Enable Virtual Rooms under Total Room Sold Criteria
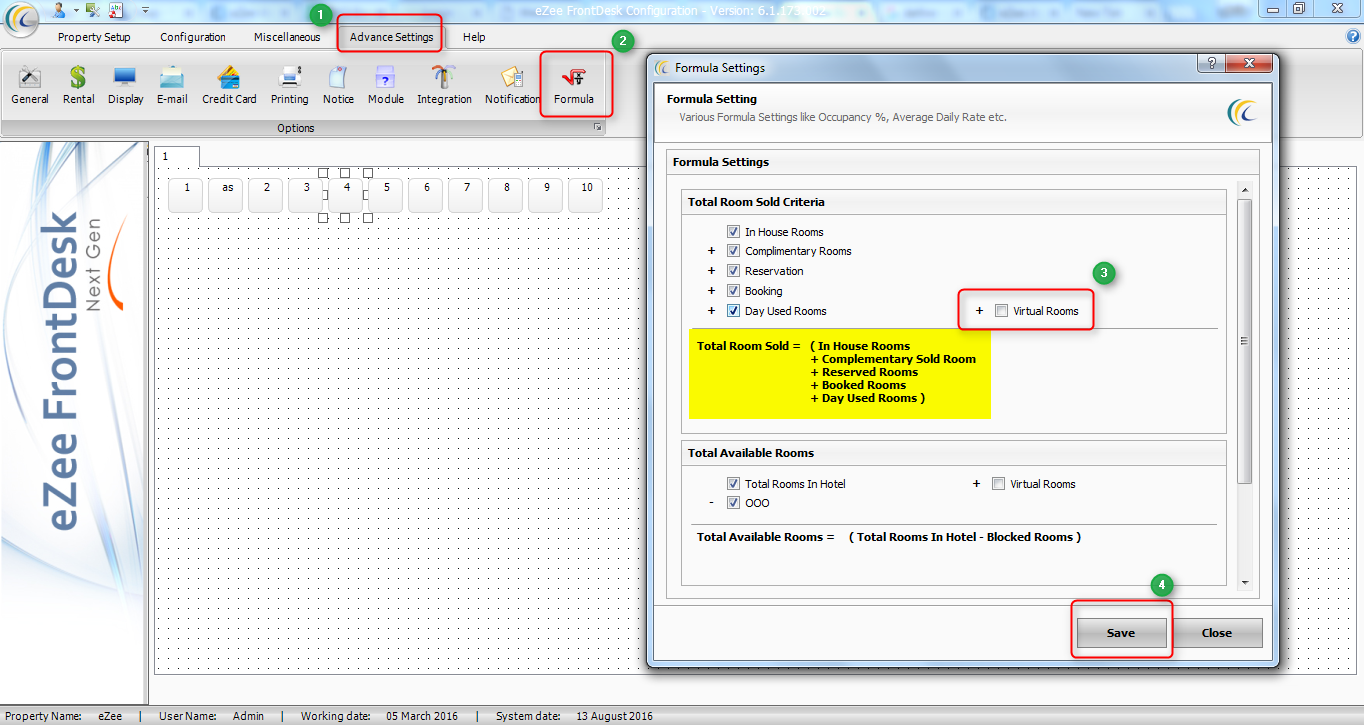The height and width of the screenshot is (725, 1364). click(1001, 311)
